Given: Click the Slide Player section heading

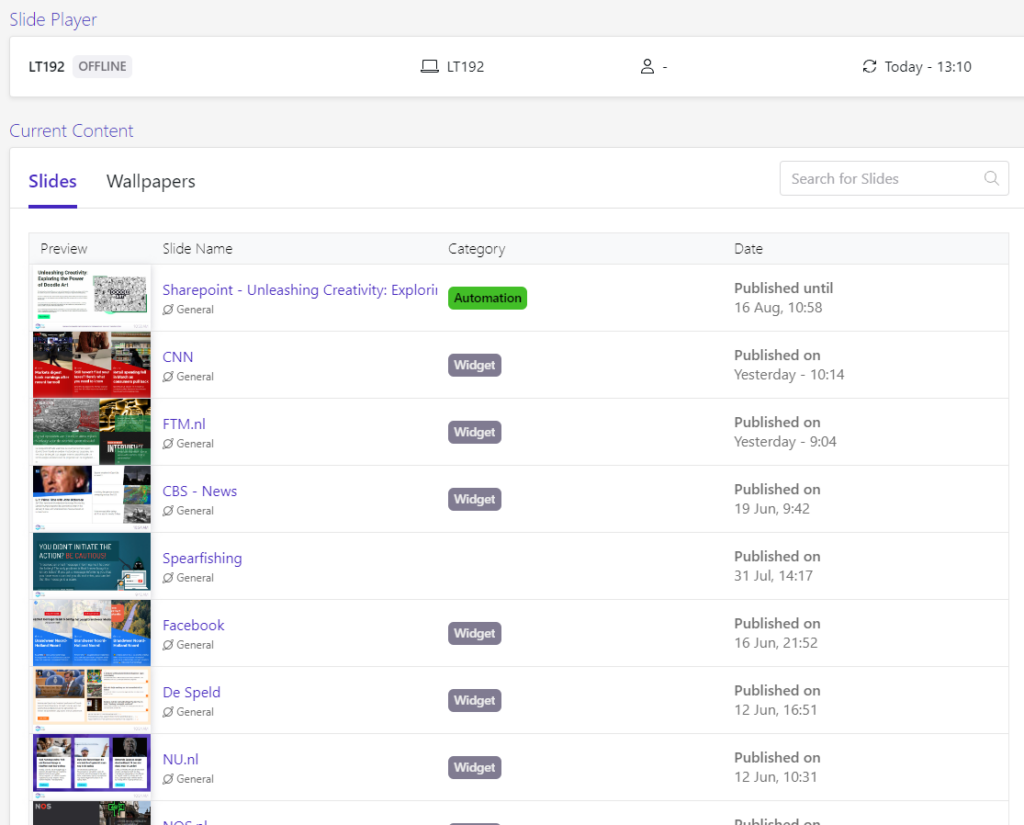Looking at the screenshot, I should point(53,20).
